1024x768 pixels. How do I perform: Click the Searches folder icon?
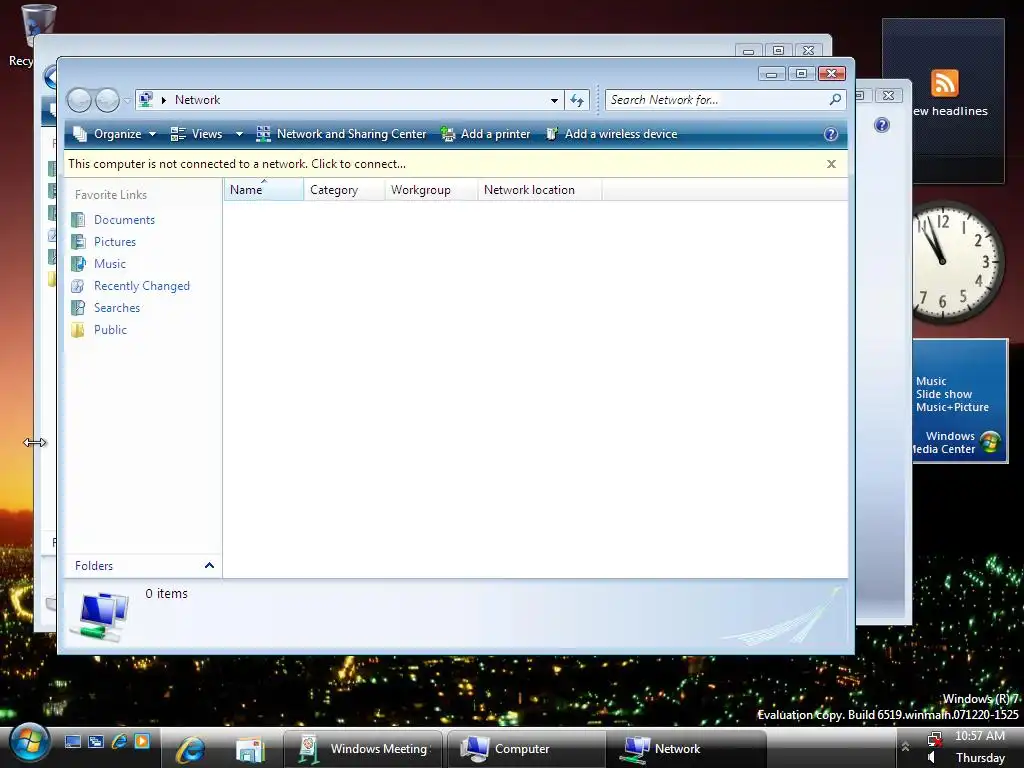pos(78,308)
